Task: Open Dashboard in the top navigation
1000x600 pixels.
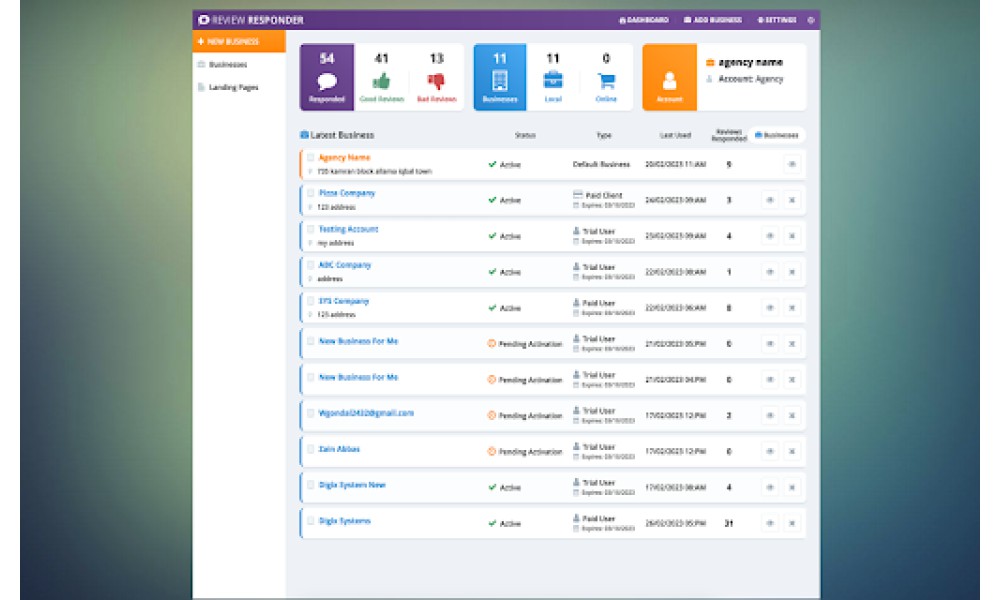Action: pos(643,20)
